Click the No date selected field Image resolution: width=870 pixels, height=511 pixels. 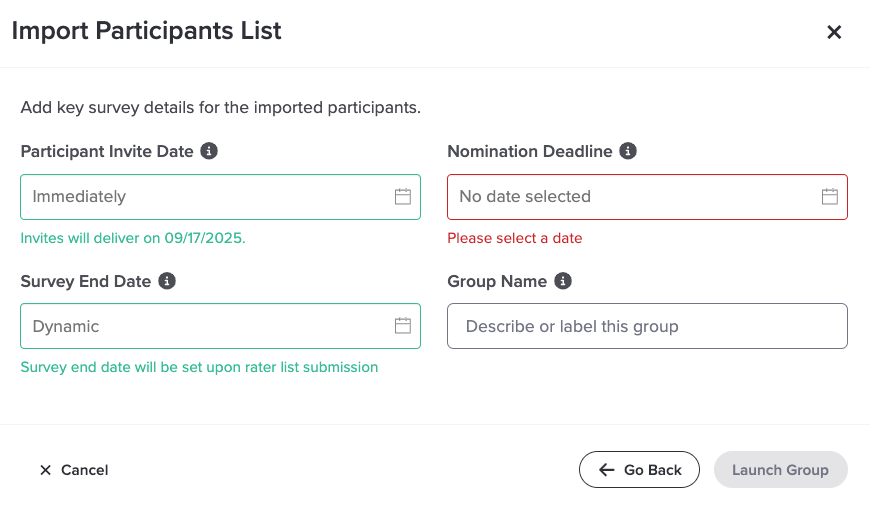tap(630, 197)
